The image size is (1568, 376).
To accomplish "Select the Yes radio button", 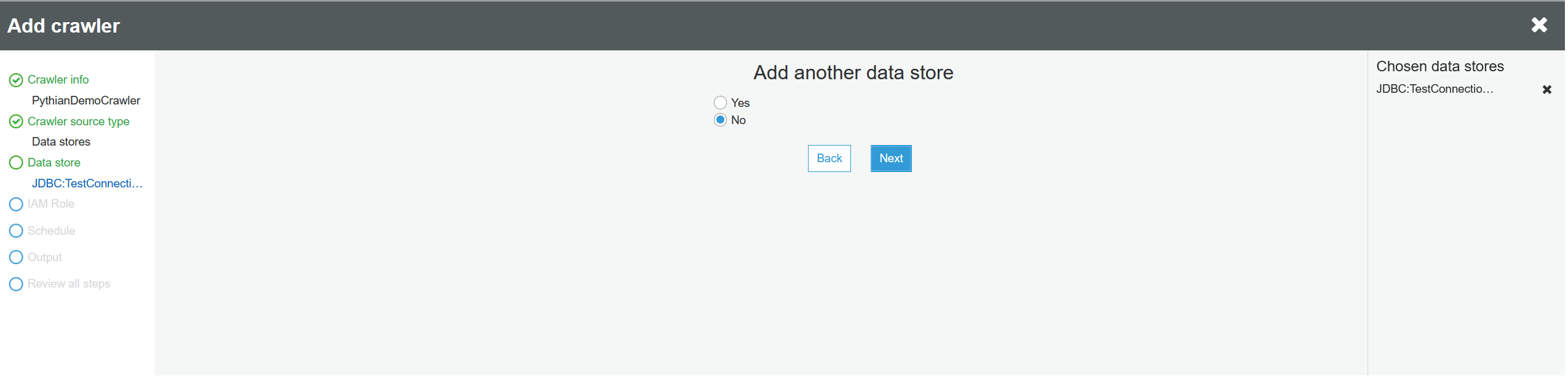I will point(720,103).
